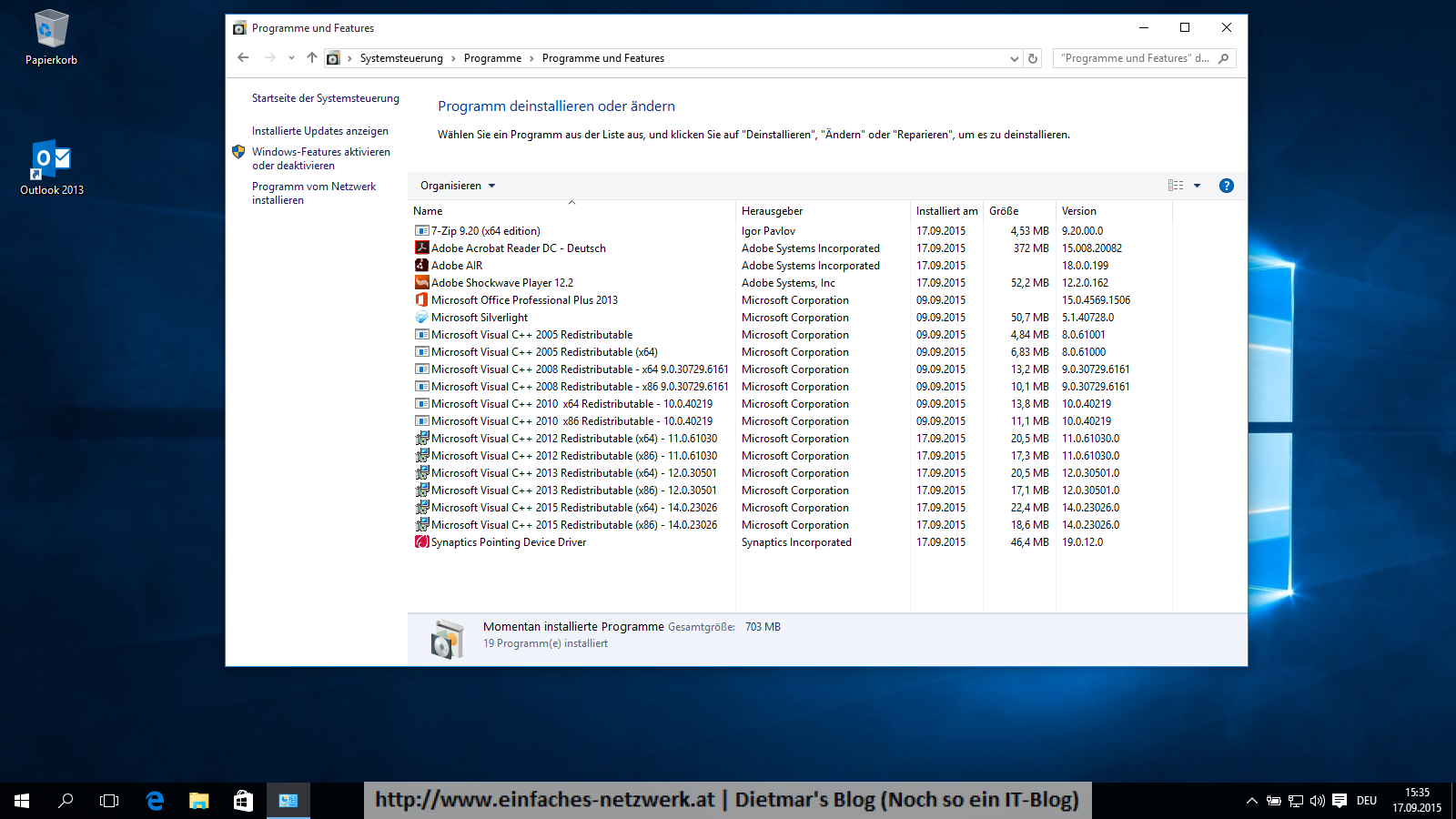Screen dimensions: 1456x819
Task: Click the Adobe AIR program icon
Action: (x=421, y=266)
